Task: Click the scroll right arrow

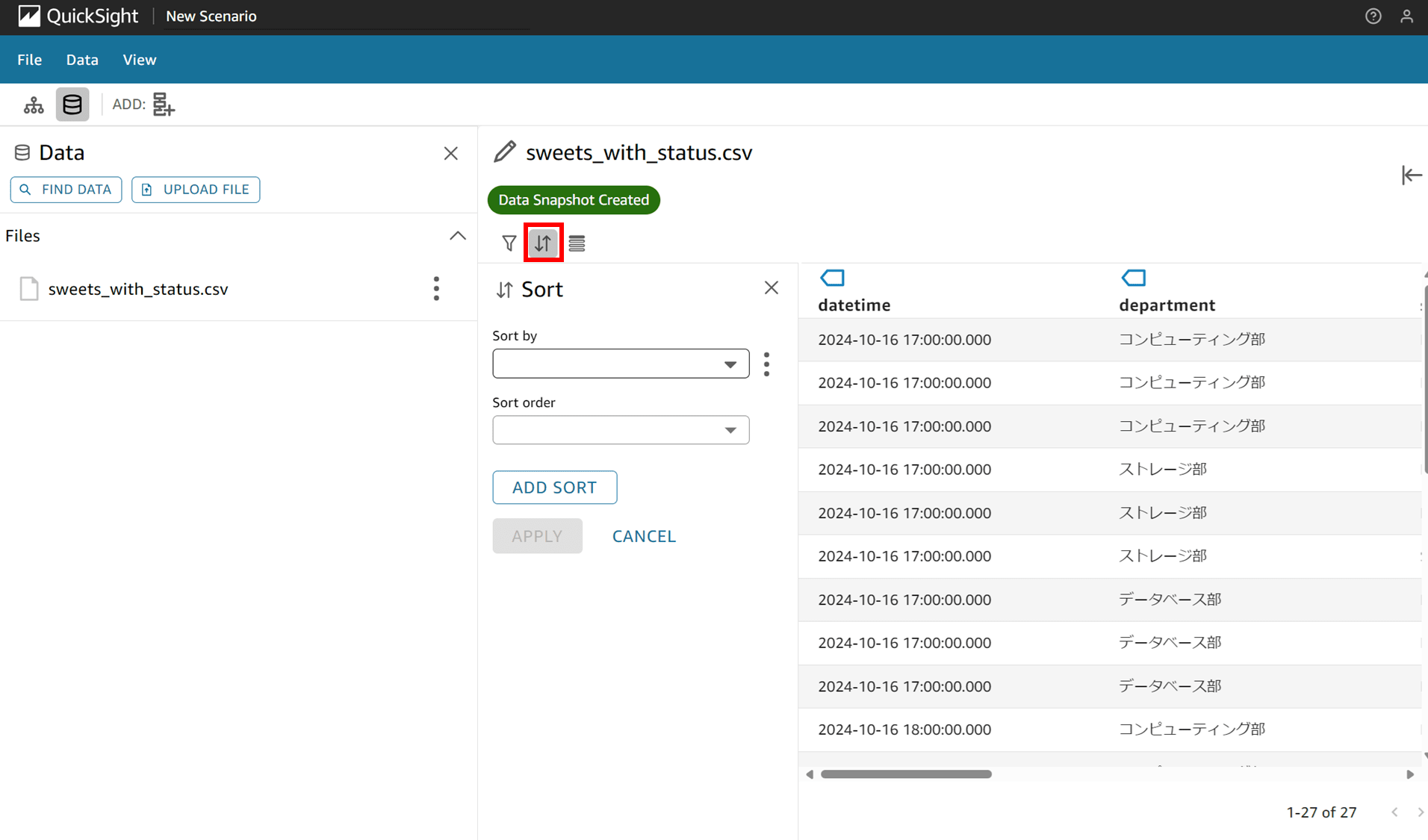Action: (1410, 774)
